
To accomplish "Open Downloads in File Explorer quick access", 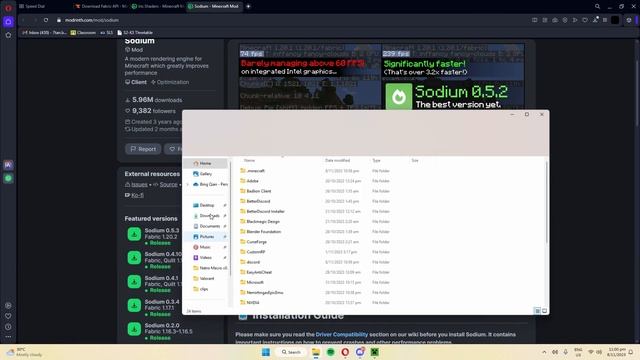I will tap(209, 216).
